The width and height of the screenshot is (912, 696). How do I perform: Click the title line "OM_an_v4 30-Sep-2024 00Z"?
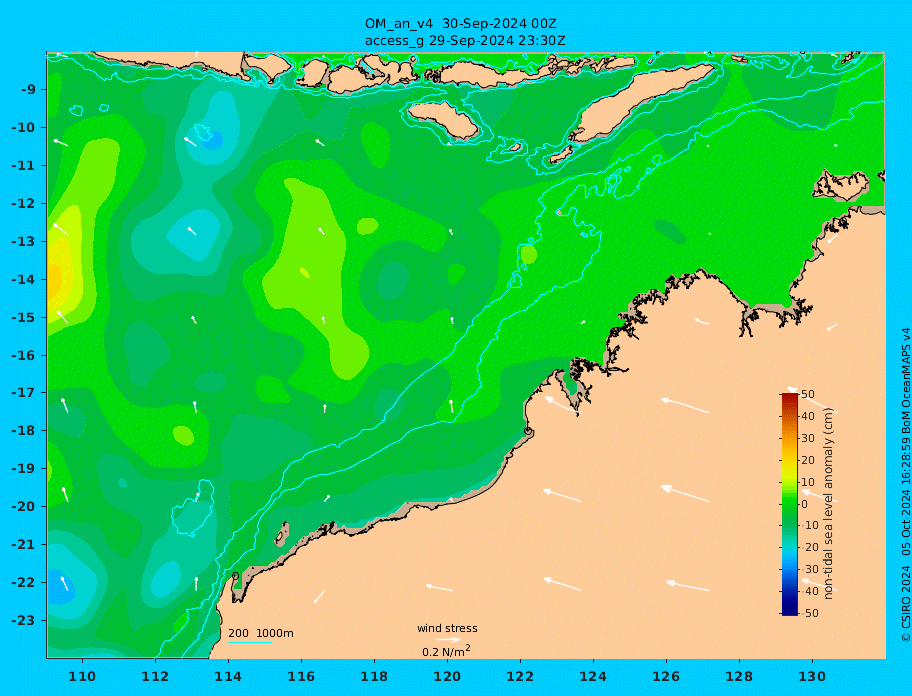(461, 24)
